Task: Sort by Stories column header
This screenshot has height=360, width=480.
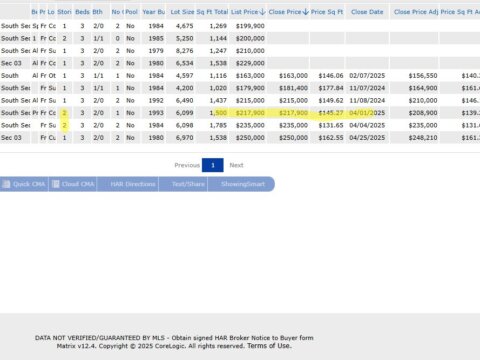Action: coord(64,12)
